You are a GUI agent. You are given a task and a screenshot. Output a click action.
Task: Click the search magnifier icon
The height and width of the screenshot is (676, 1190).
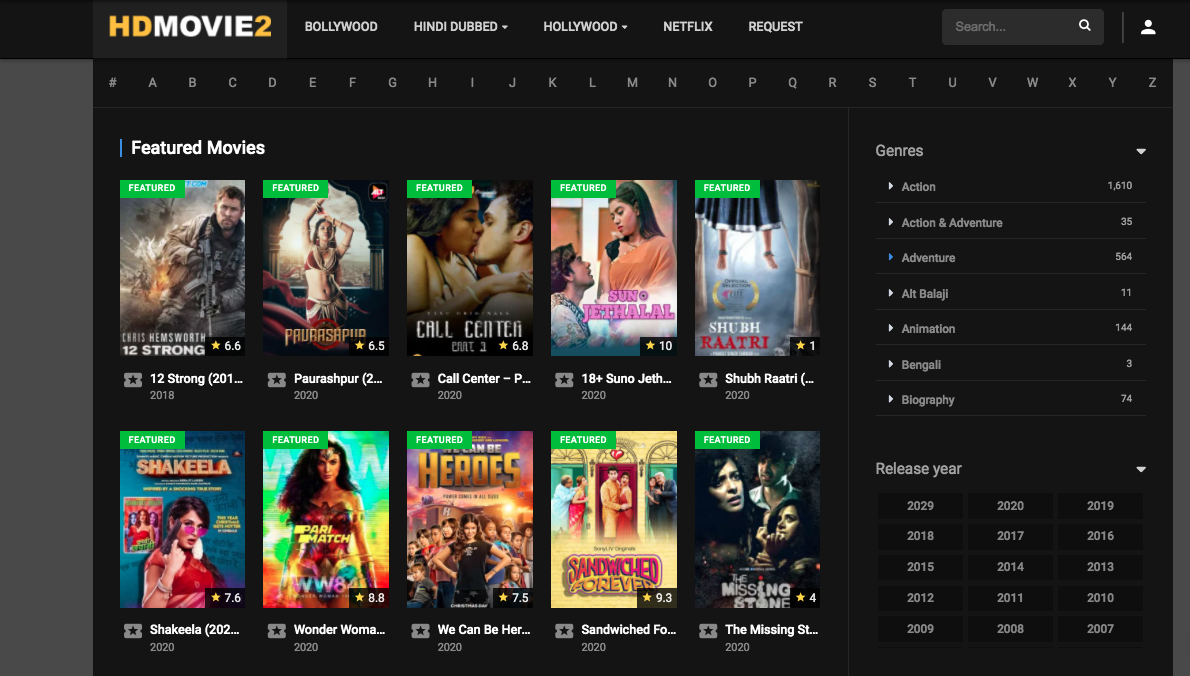click(x=1085, y=26)
